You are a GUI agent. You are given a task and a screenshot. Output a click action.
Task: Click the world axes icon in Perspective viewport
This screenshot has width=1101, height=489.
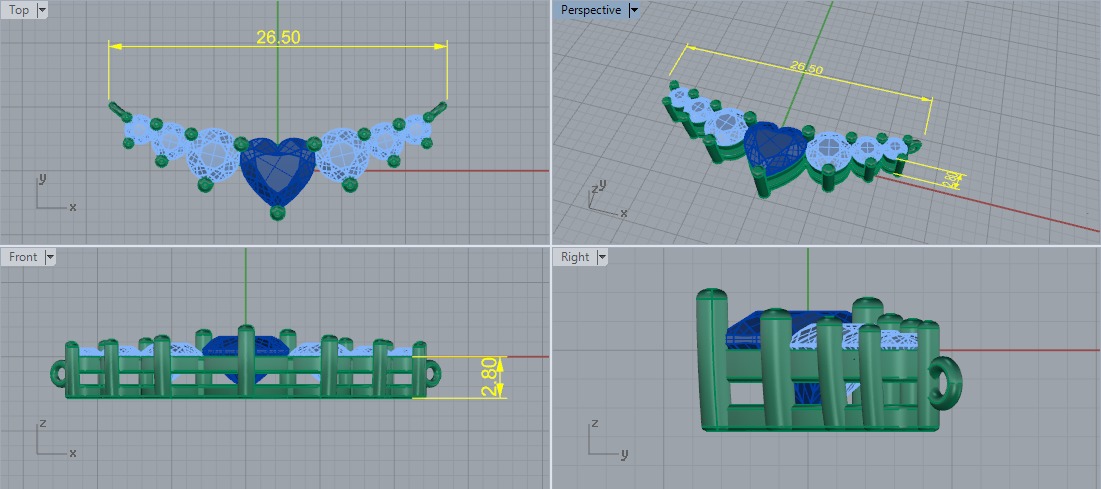(607, 198)
